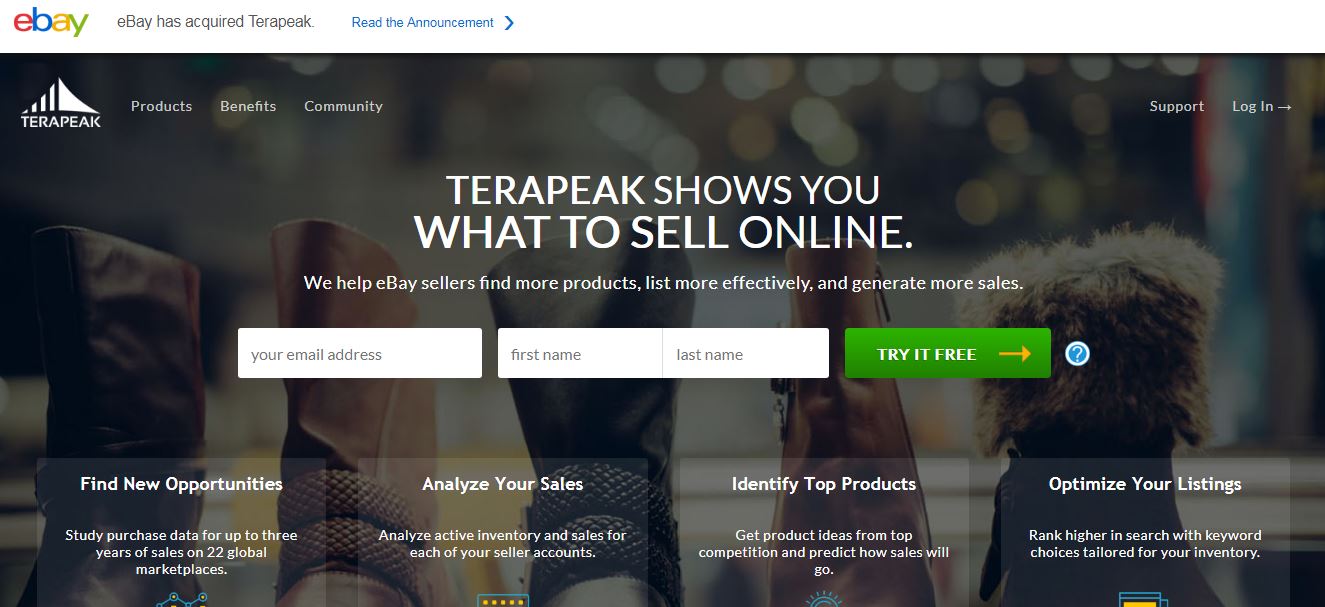
Task: Focus the your email address field
Action: (360, 353)
